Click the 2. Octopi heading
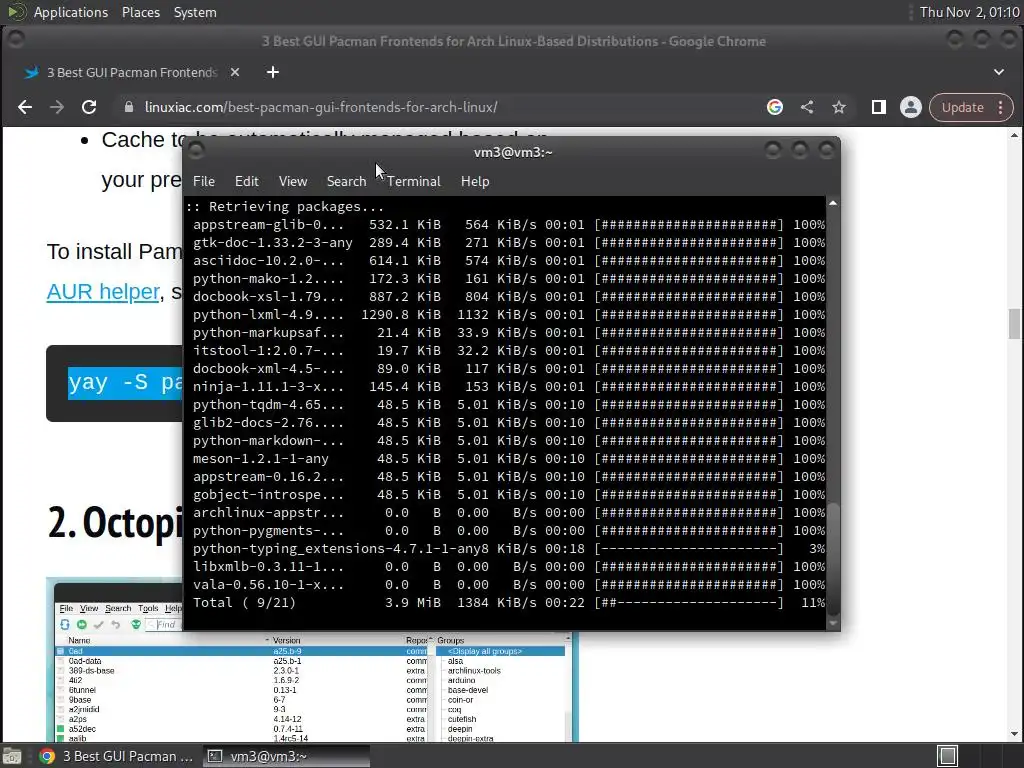This screenshot has width=1024, height=768. tap(114, 522)
